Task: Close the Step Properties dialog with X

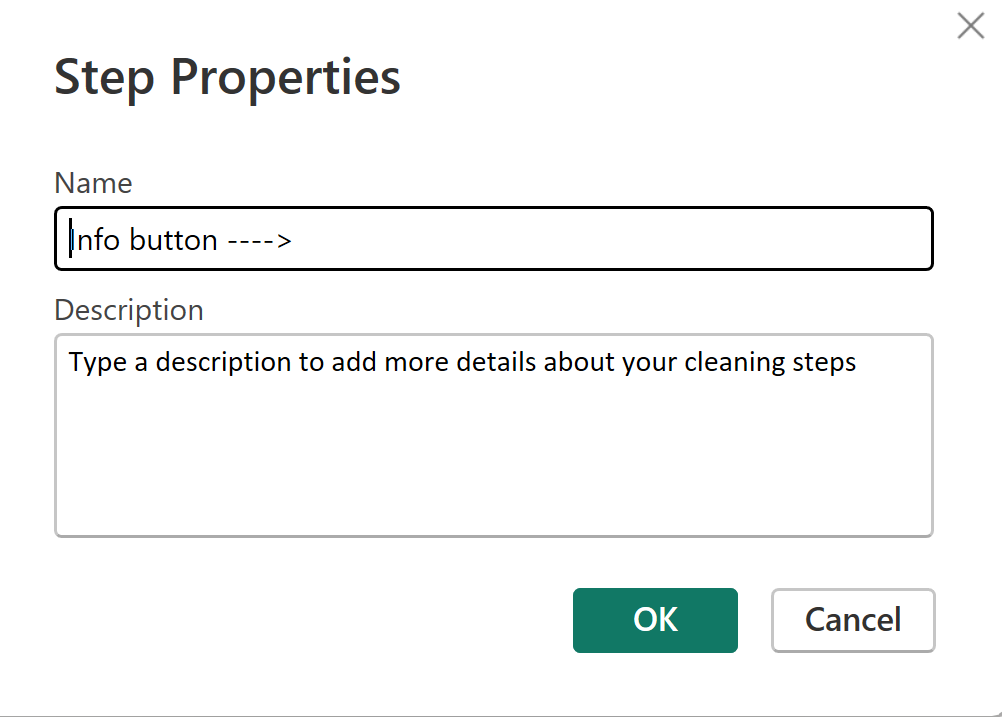Action: [x=970, y=26]
